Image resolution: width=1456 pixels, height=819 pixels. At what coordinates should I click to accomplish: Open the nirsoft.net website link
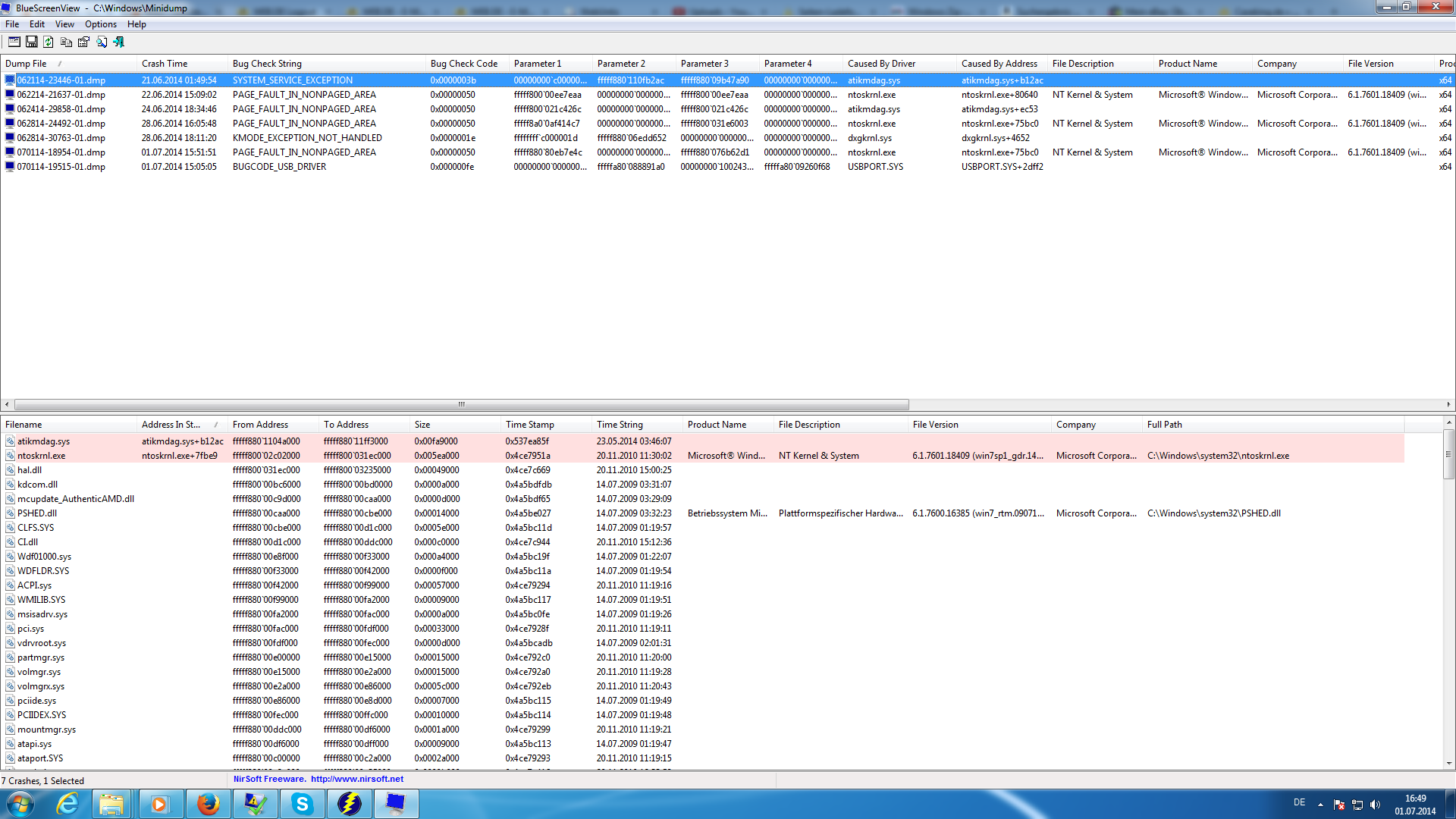[x=356, y=779]
